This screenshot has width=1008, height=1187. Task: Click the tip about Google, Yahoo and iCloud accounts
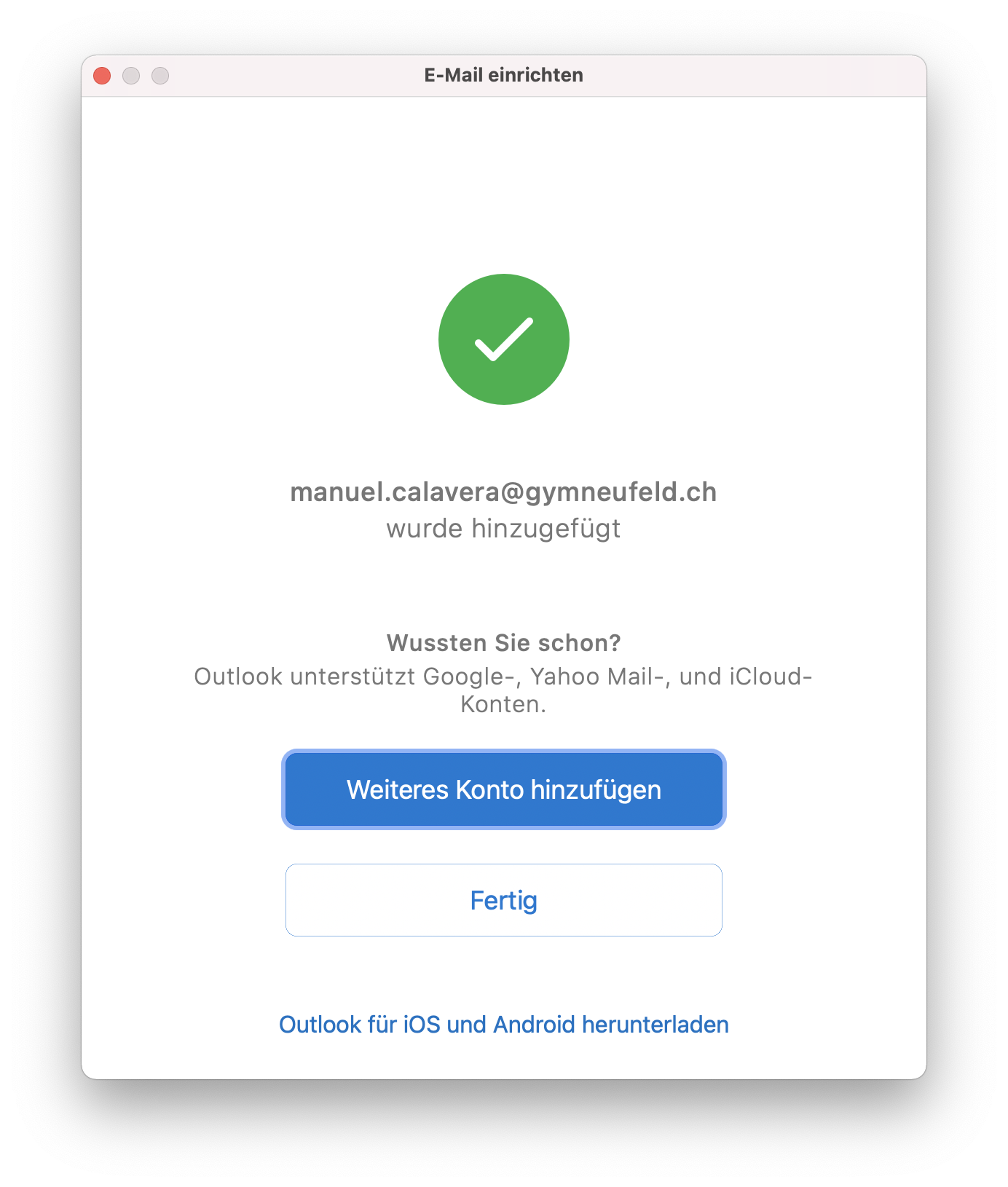[x=503, y=690]
